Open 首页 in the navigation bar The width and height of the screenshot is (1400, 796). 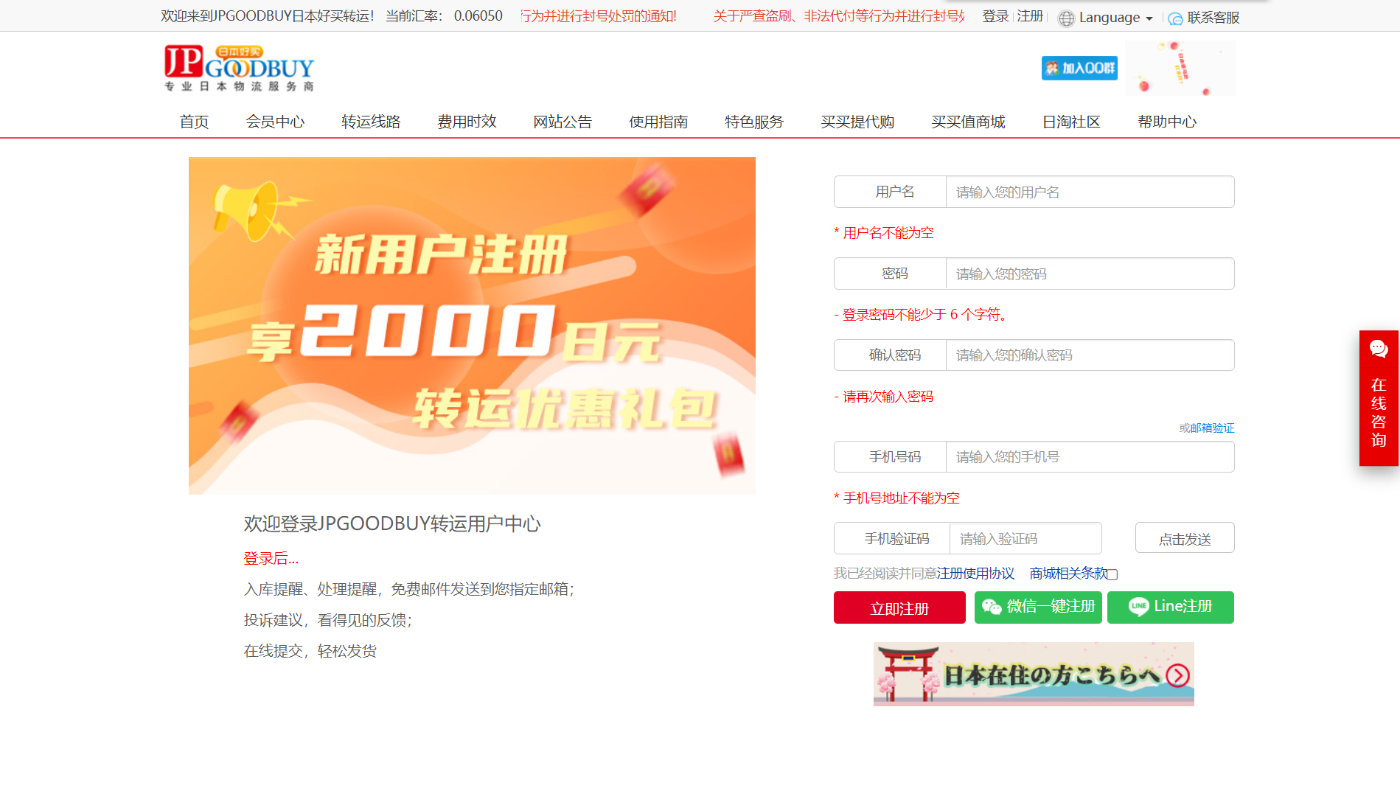click(x=194, y=122)
